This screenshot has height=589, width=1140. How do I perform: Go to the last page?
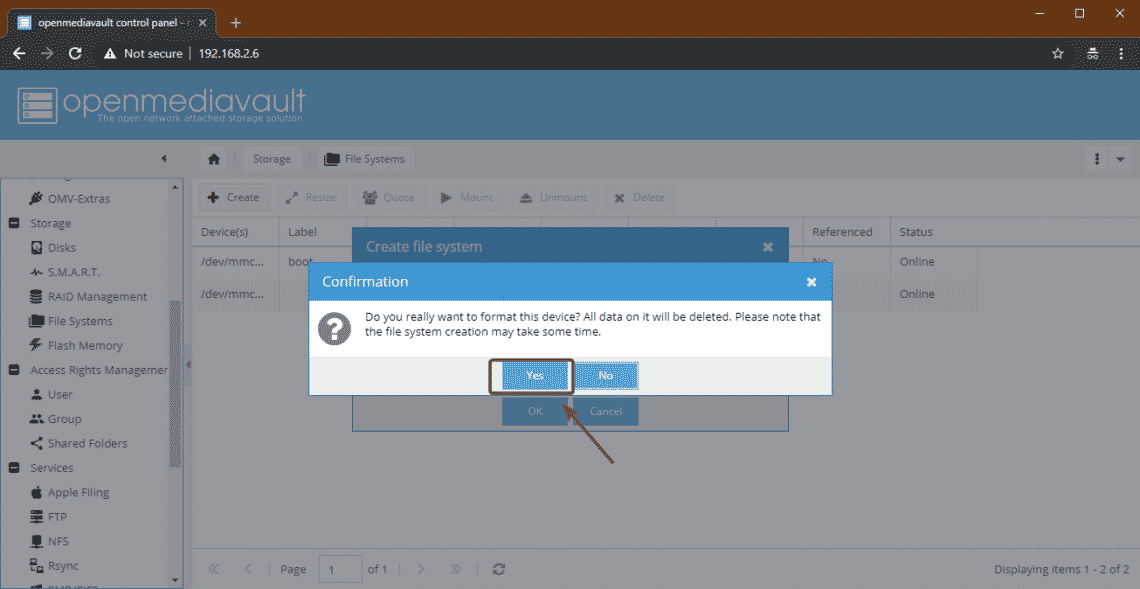(455, 569)
